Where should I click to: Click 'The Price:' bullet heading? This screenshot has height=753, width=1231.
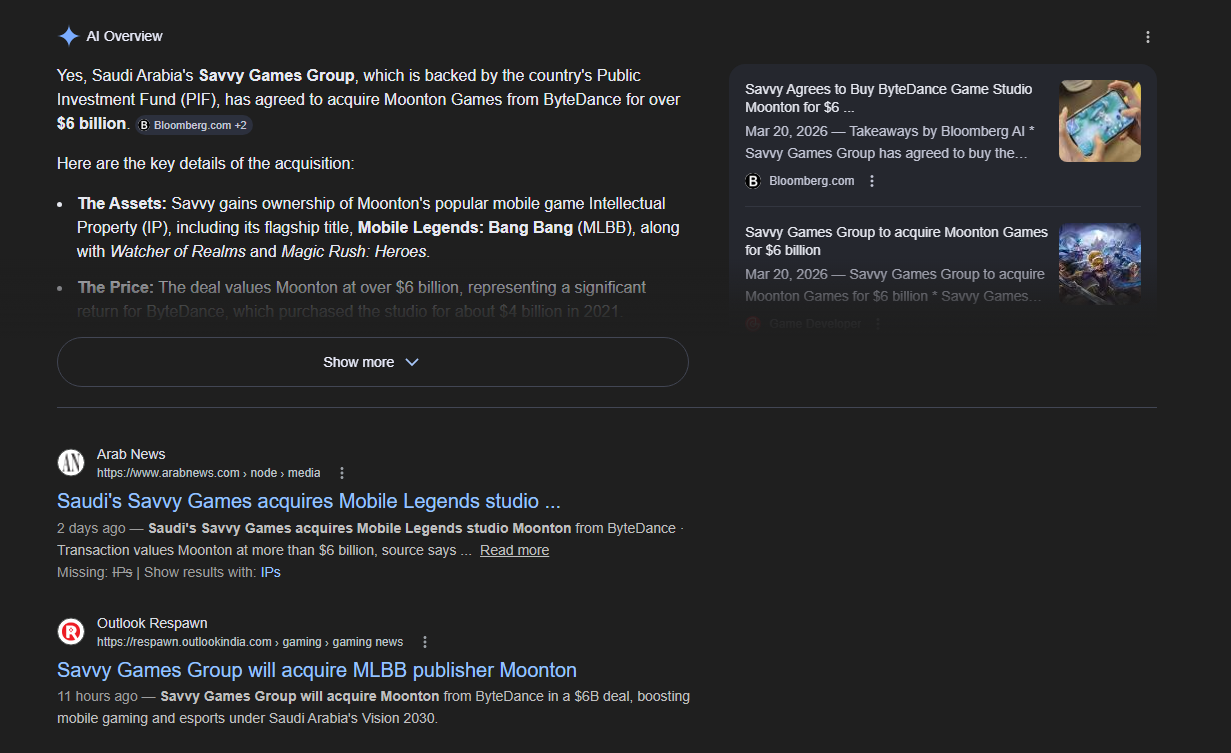tap(116, 287)
